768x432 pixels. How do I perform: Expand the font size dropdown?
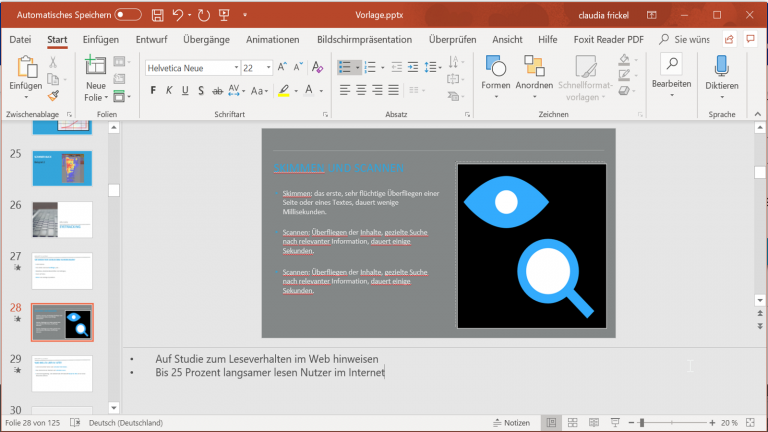tap(277, 68)
